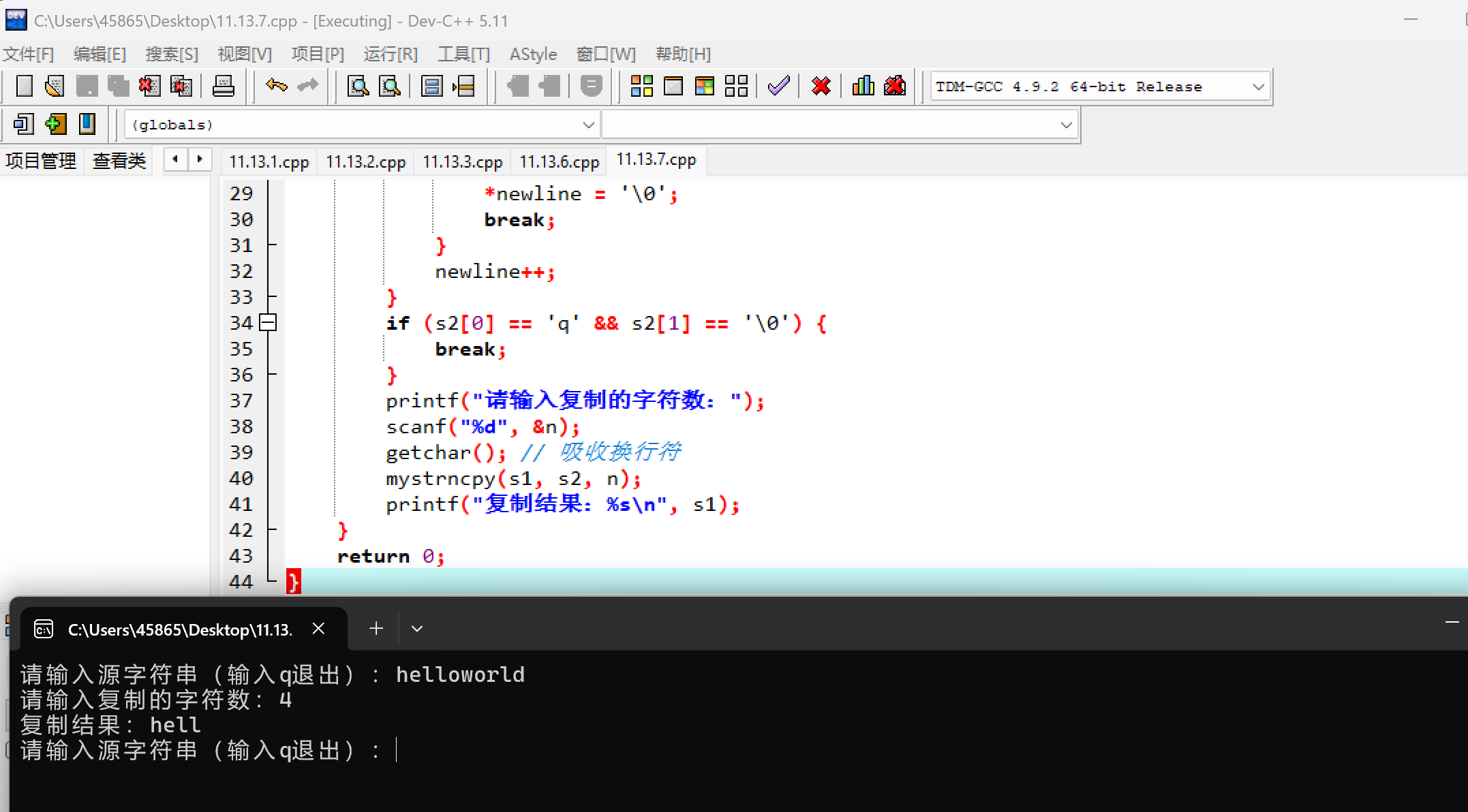The width and height of the screenshot is (1468, 812).
Task: Click the Undo arrow icon
Action: tap(277, 86)
